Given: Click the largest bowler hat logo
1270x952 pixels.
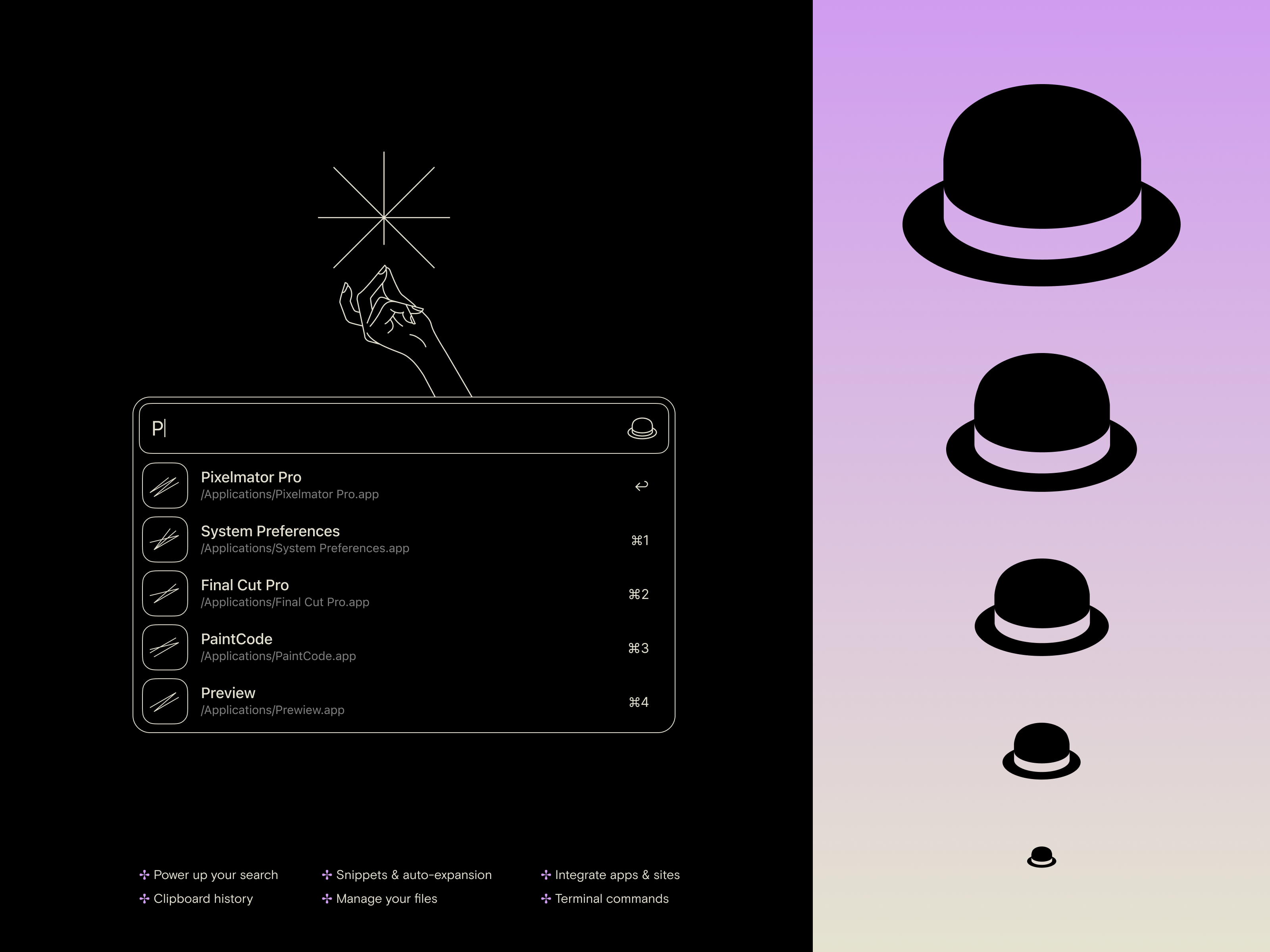Looking at the screenshot, I should [x=1041, y=185].
